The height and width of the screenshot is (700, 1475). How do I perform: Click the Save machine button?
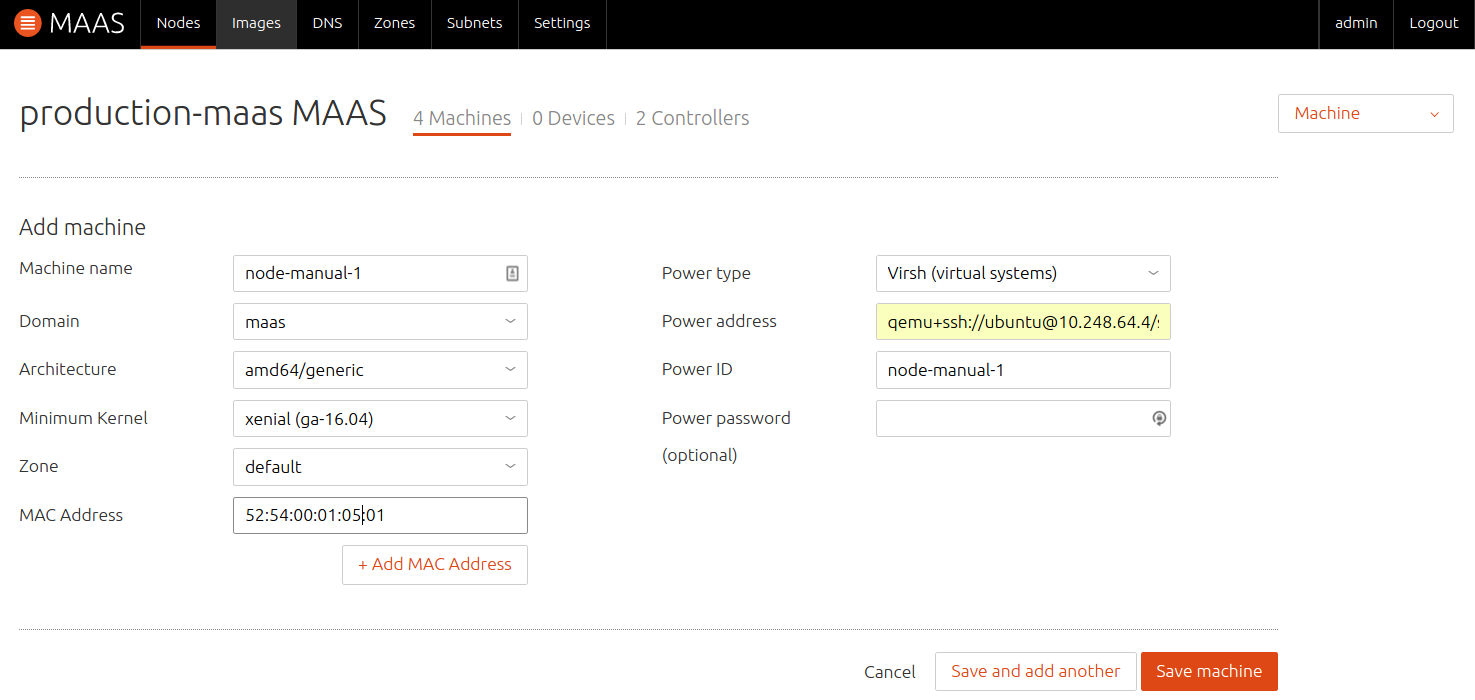point(1209,671)
